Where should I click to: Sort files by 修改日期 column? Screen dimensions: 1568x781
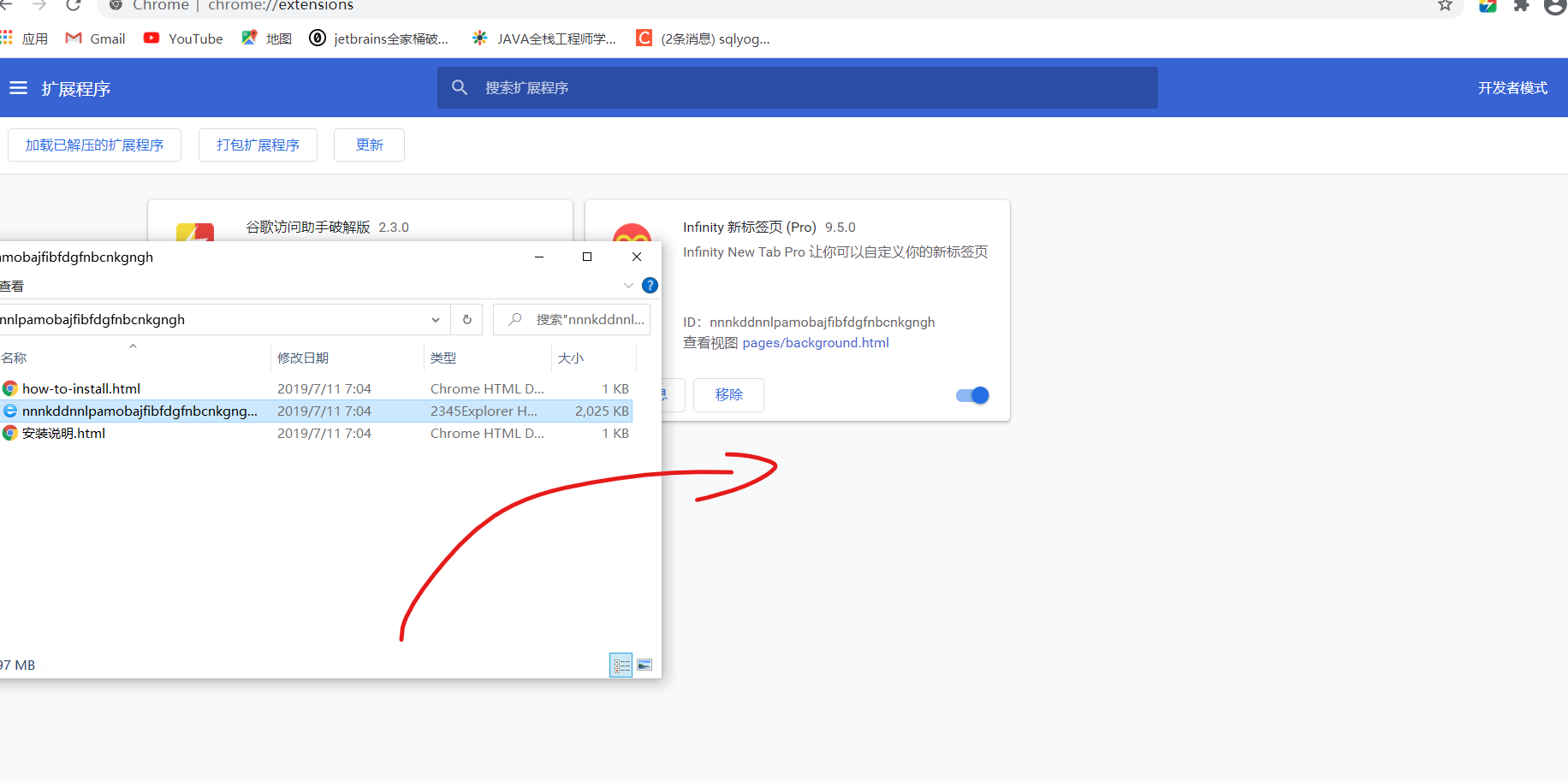pyautogui.click(x=347, y=358)
